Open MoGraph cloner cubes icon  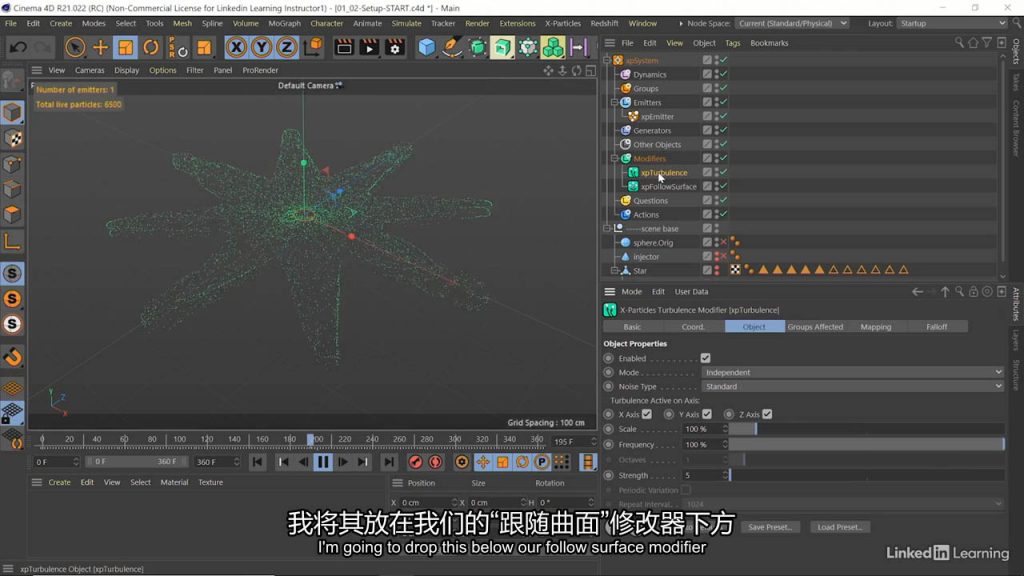click(552, 47)
